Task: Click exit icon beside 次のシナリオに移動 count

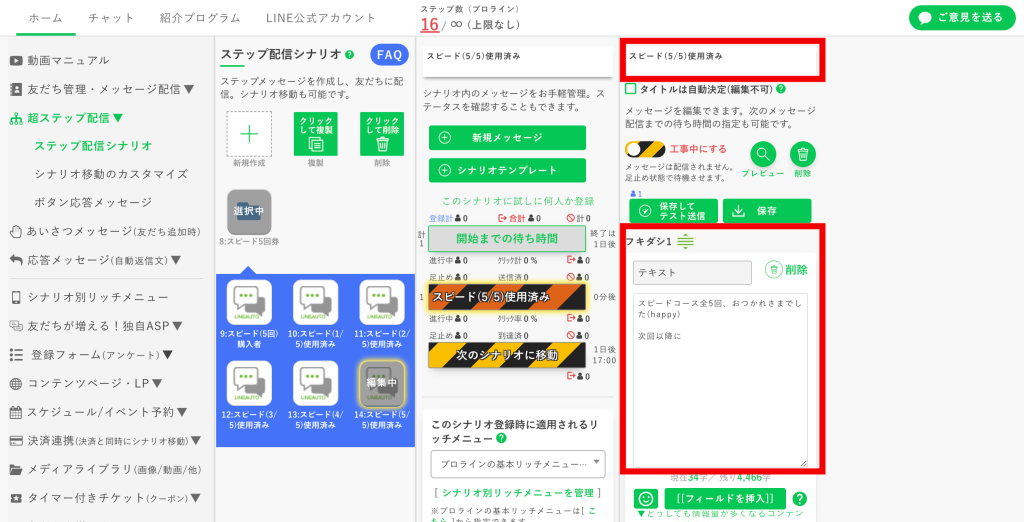Action: [573, 376]
